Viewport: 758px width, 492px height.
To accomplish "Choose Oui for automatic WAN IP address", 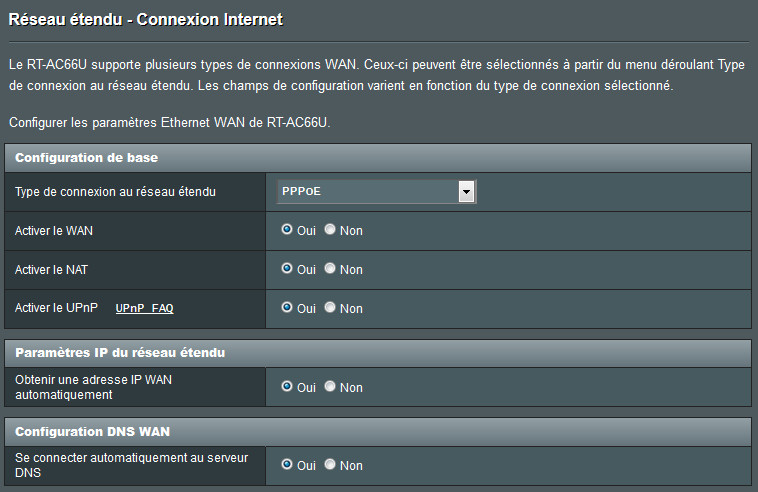I will pyautogui.click(x=287, y=386).
